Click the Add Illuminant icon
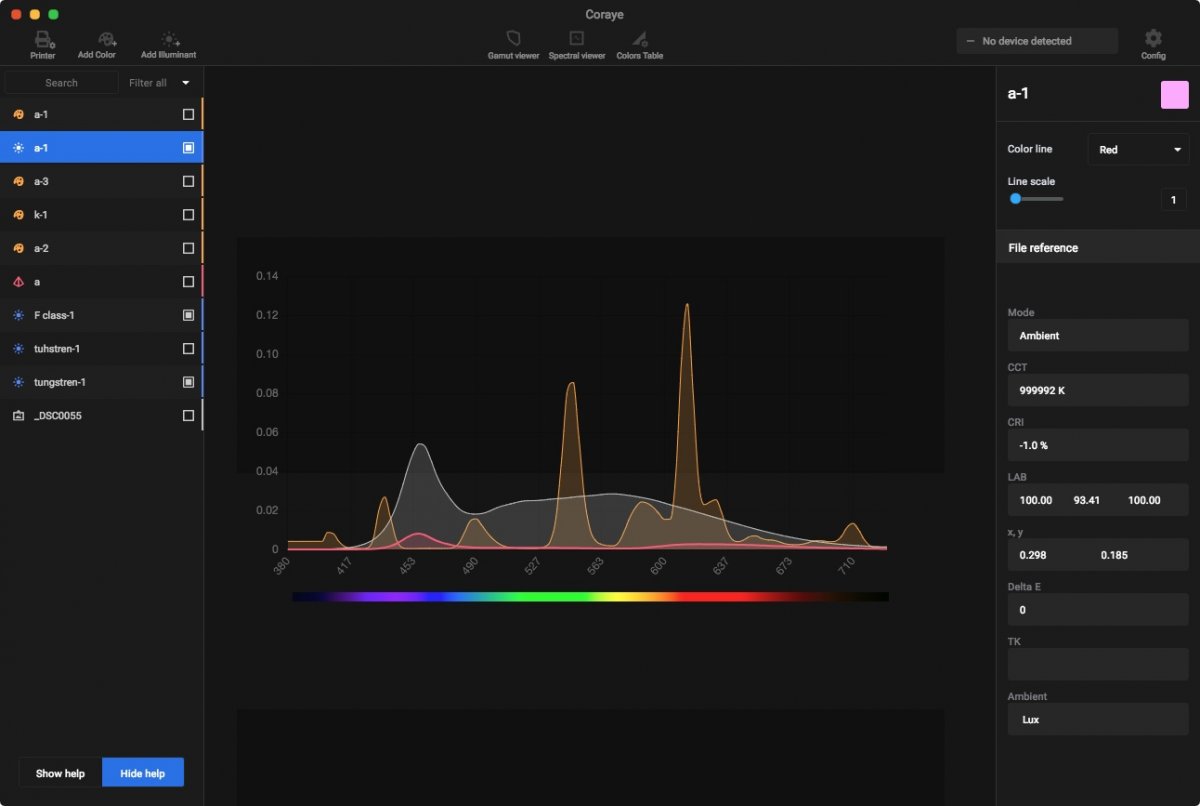1200x806 pixels. pyautogui.click(x=168, y=40)
